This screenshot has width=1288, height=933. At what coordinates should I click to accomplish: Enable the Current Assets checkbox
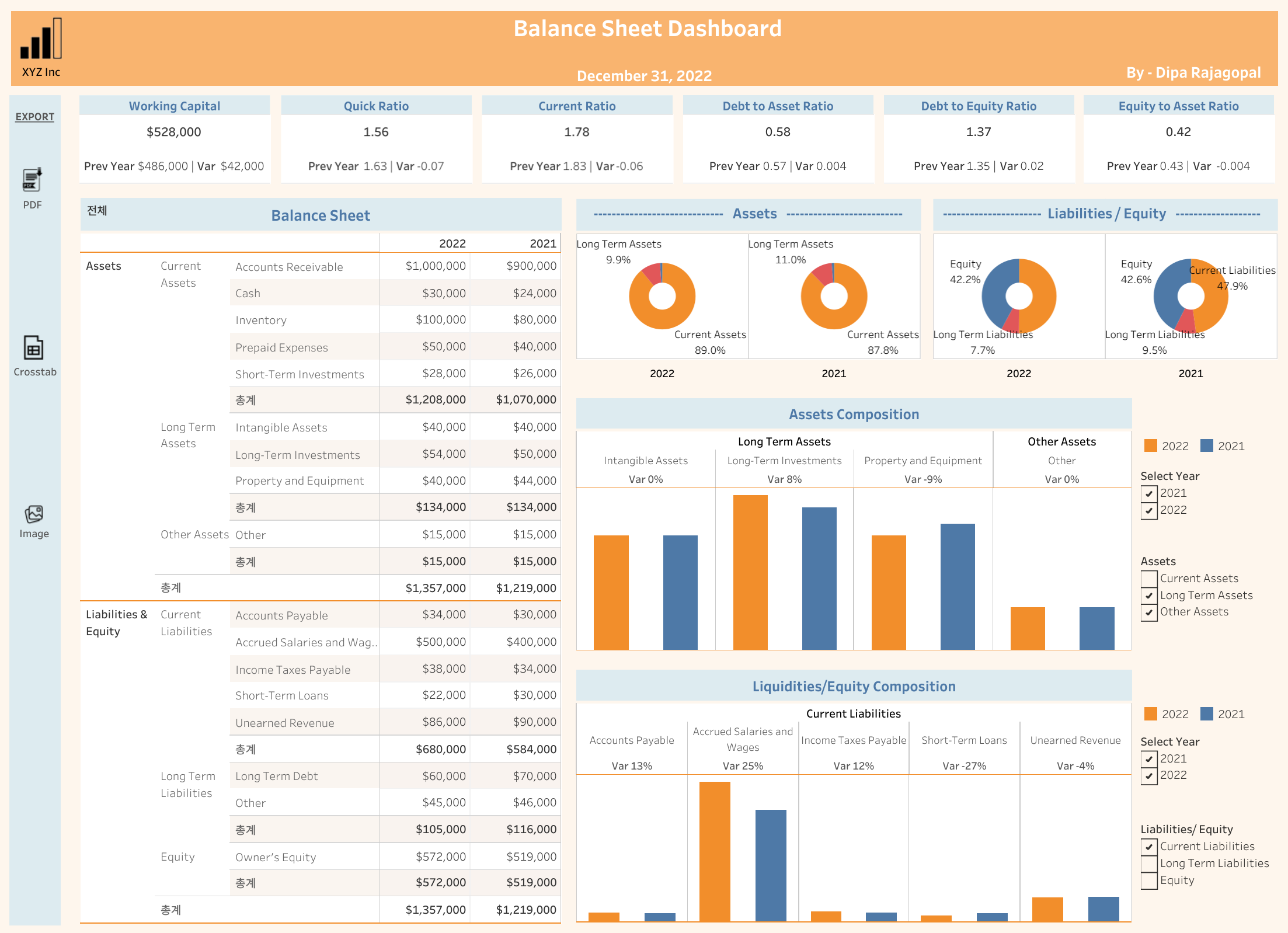pos(1149,579)
